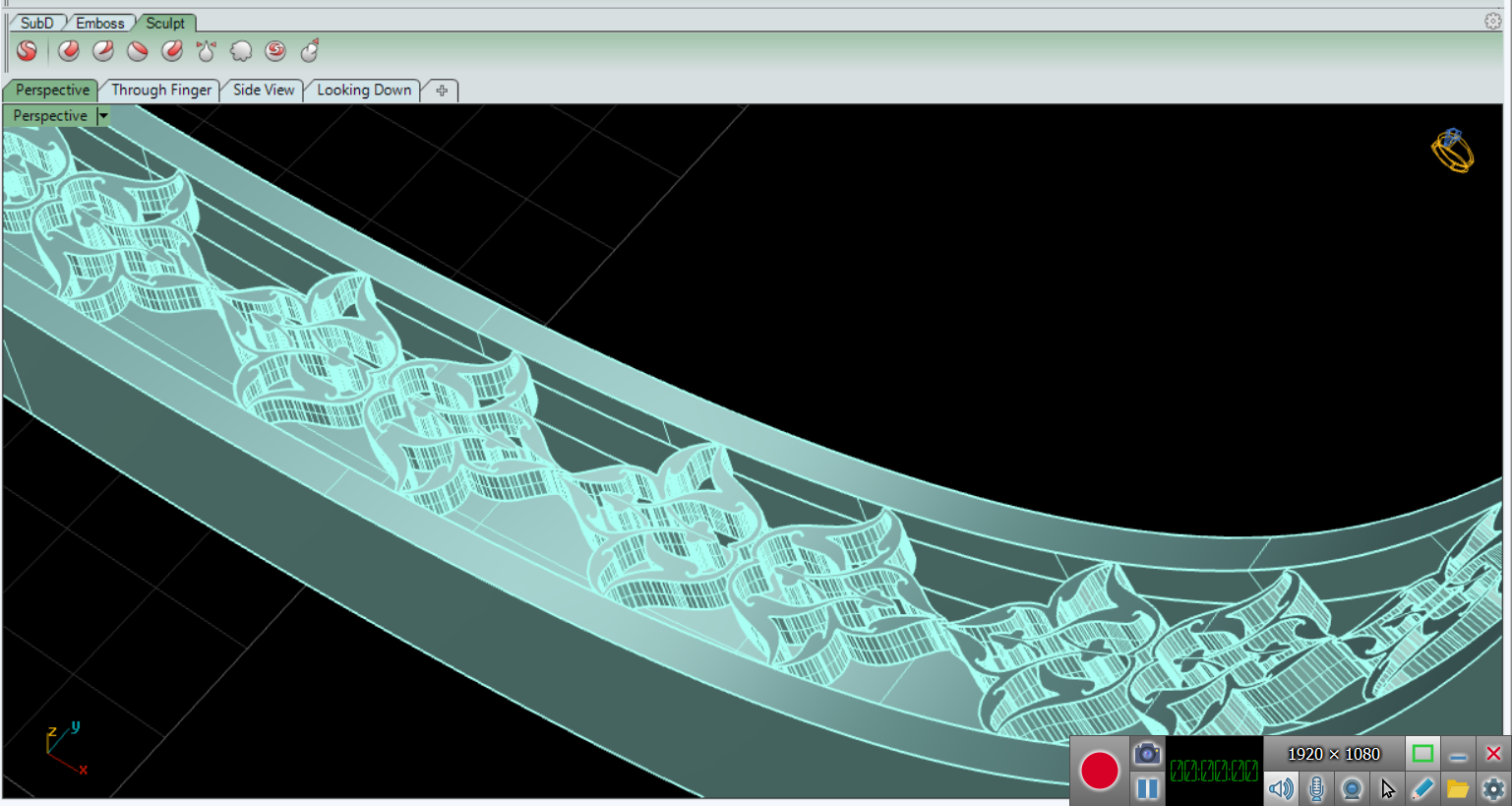Take a screenshot with the camera icon

1147,755
